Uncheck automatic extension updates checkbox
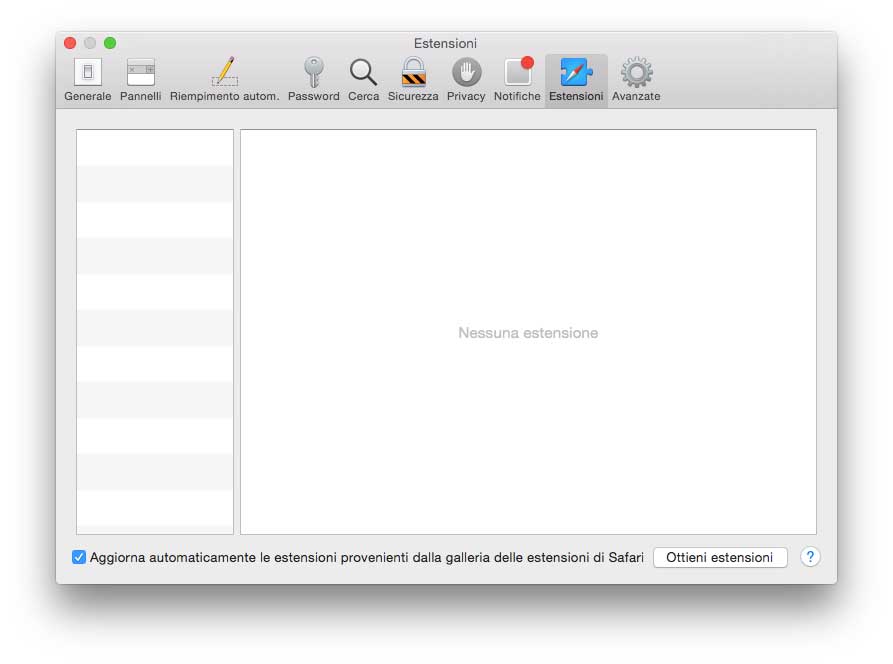The image size is (893, 664). click(x=79, y=557)
